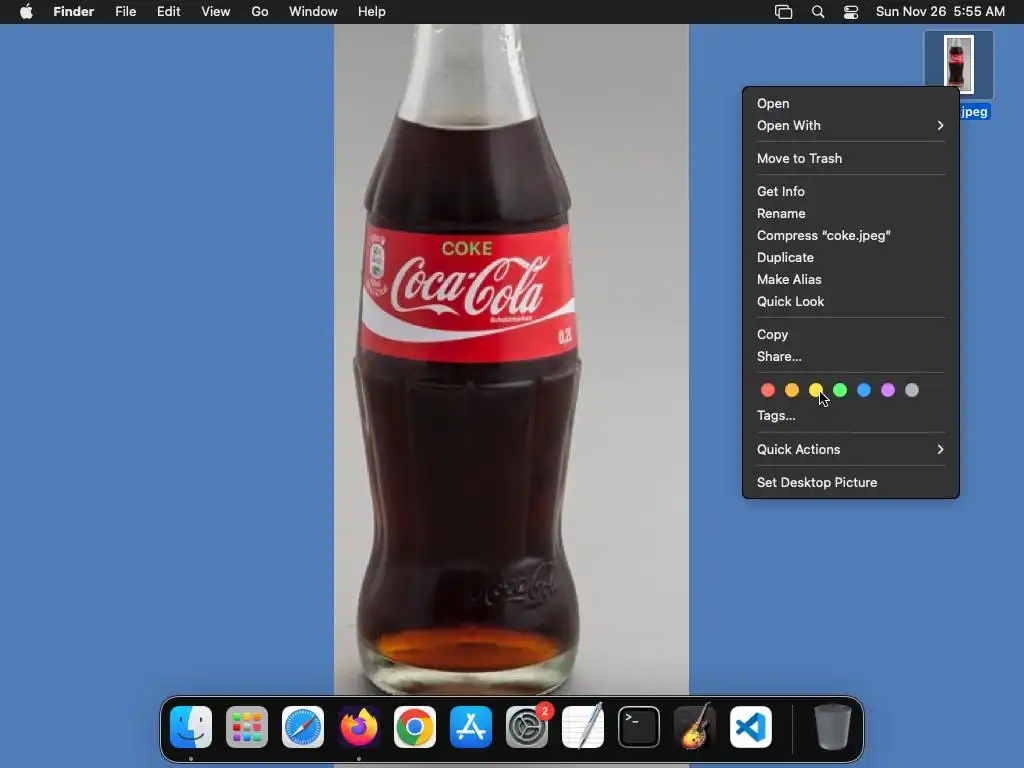Open TextEdit from the dock
The height and width of the screenshot is (768, 1024).
(583, 727)
